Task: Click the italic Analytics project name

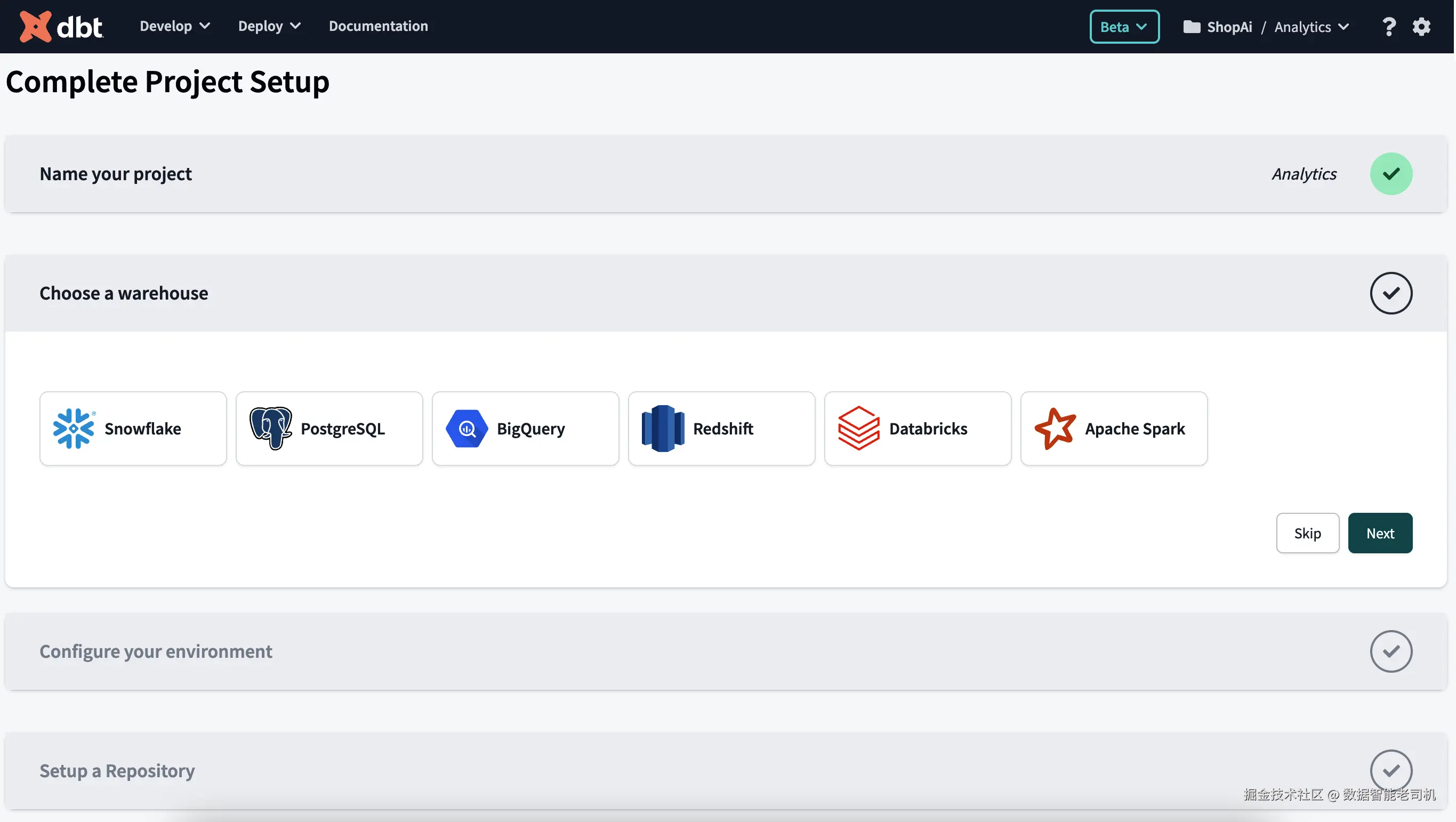Action: tap(1304, 174)
